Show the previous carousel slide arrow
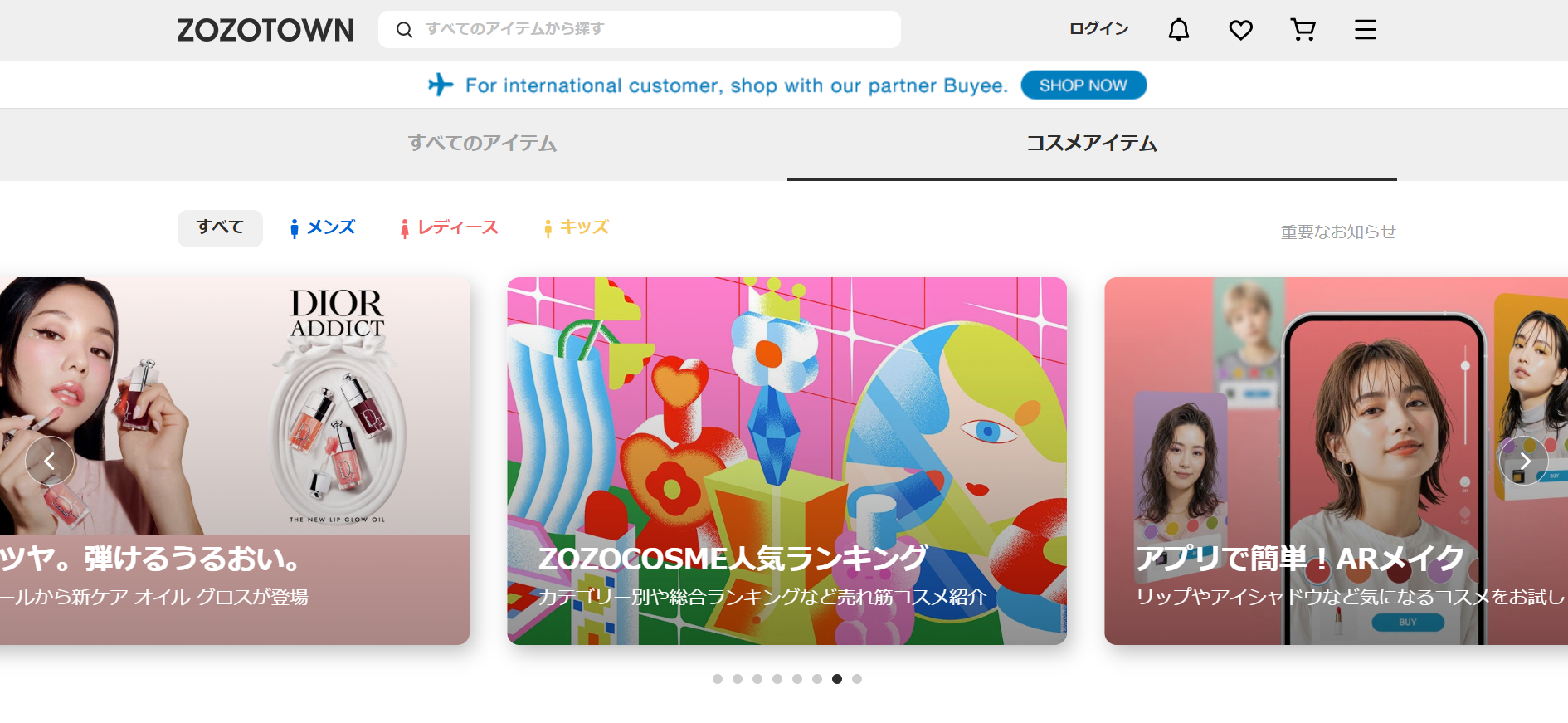Viewport: 1568px width, 723px height. click(x=50, y=461)
